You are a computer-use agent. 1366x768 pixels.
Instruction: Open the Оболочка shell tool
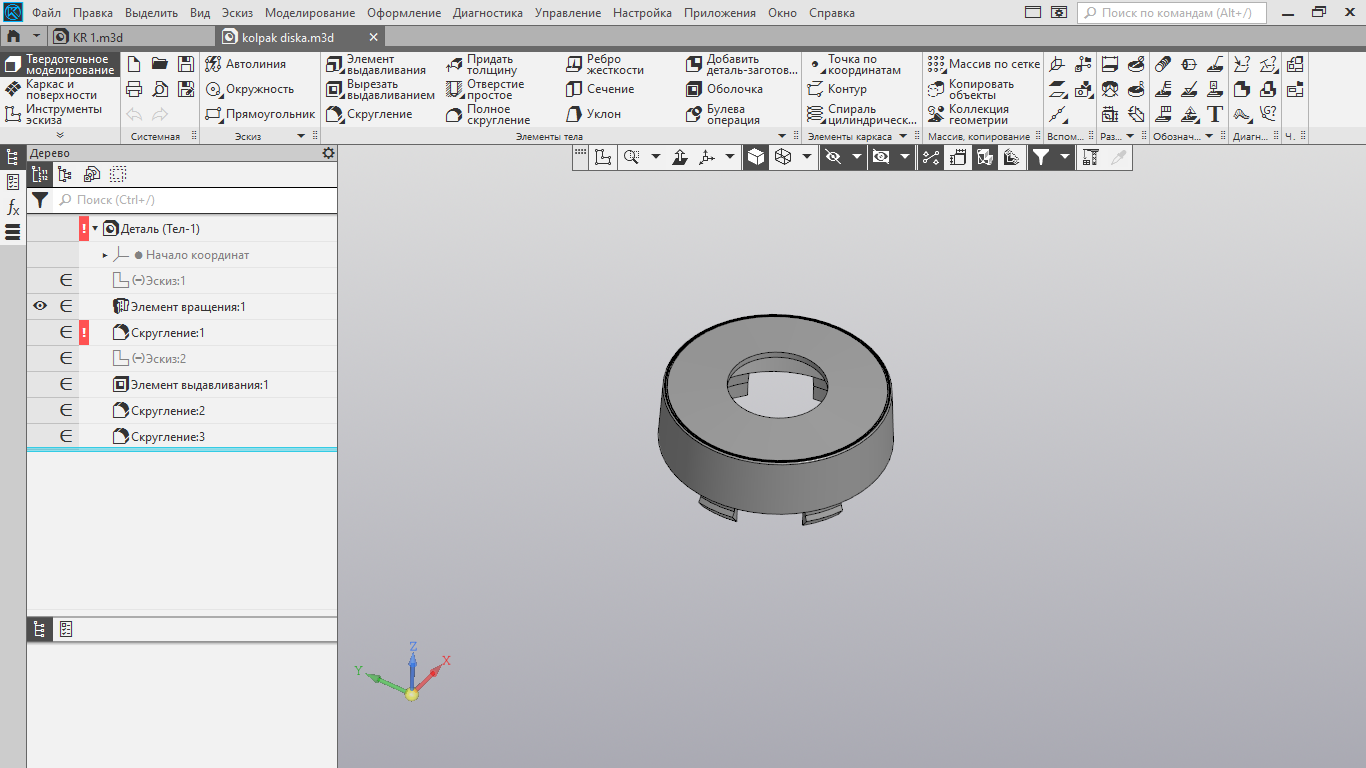725,89
